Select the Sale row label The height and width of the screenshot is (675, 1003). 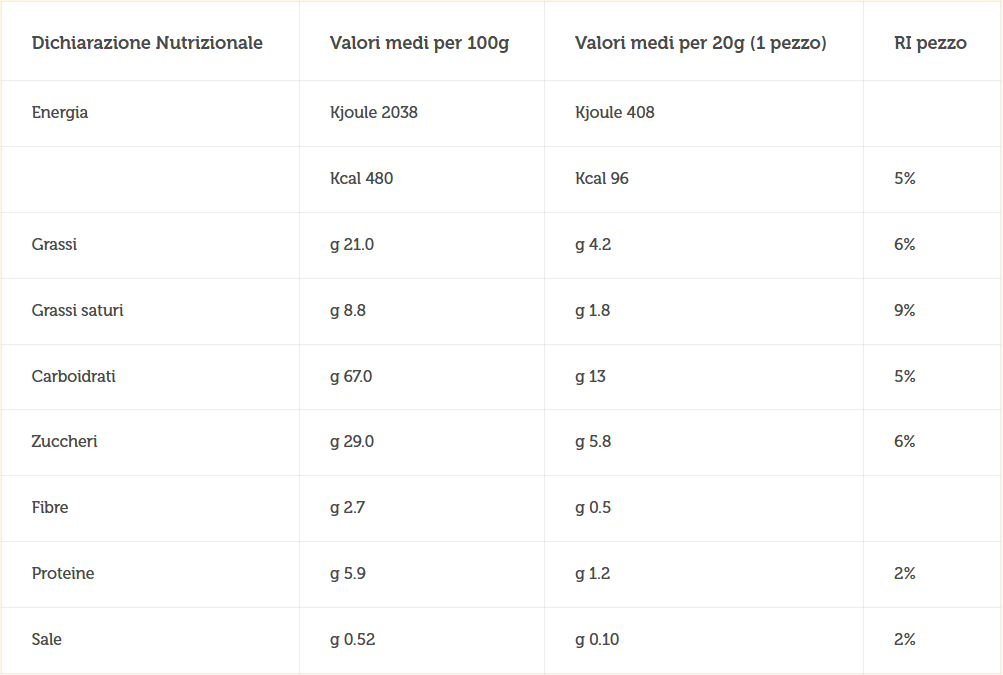click(47, 639)
